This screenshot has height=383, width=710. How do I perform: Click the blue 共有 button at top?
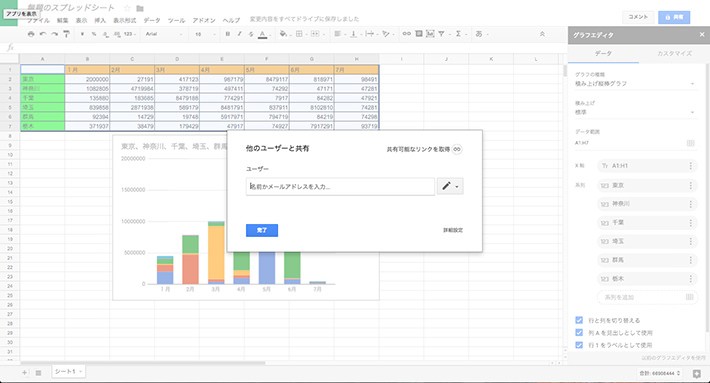[674, 17]
